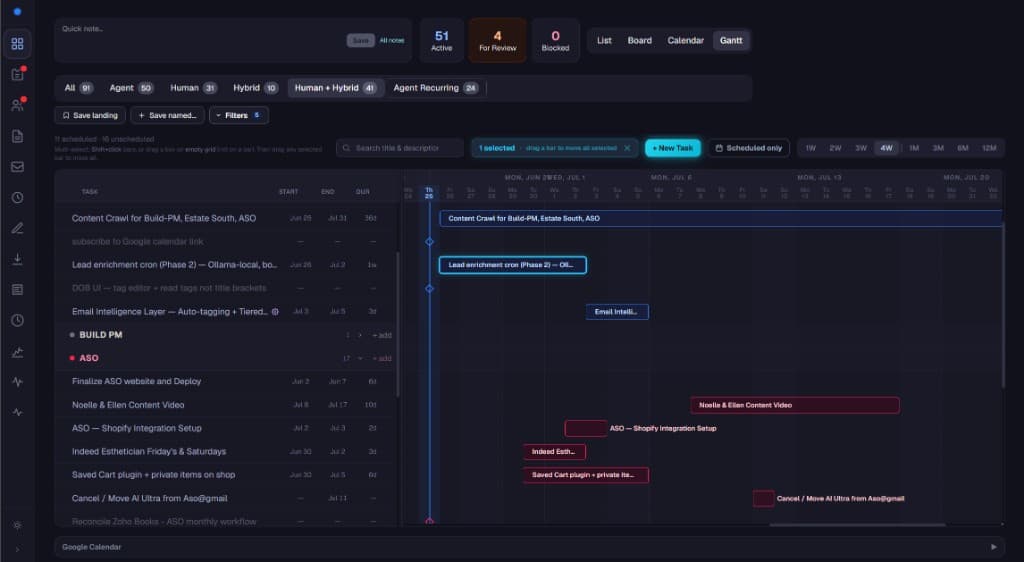This screenshot has width=1024, height=562.
Task: Filter by Human tasks tab
Action: click(x=193, y=88)
